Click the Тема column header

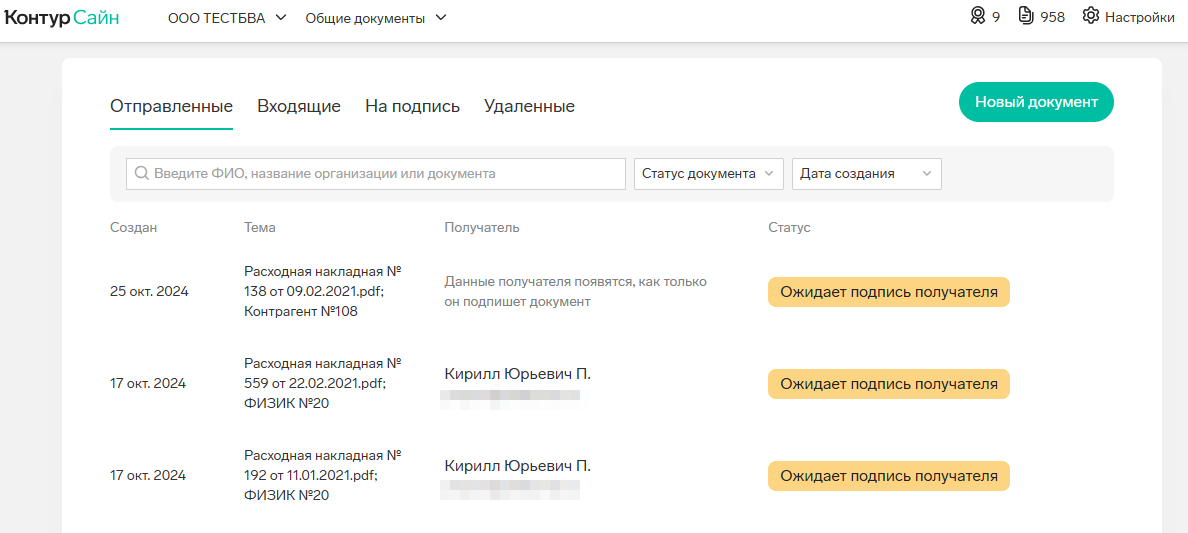tap(260, 227)
